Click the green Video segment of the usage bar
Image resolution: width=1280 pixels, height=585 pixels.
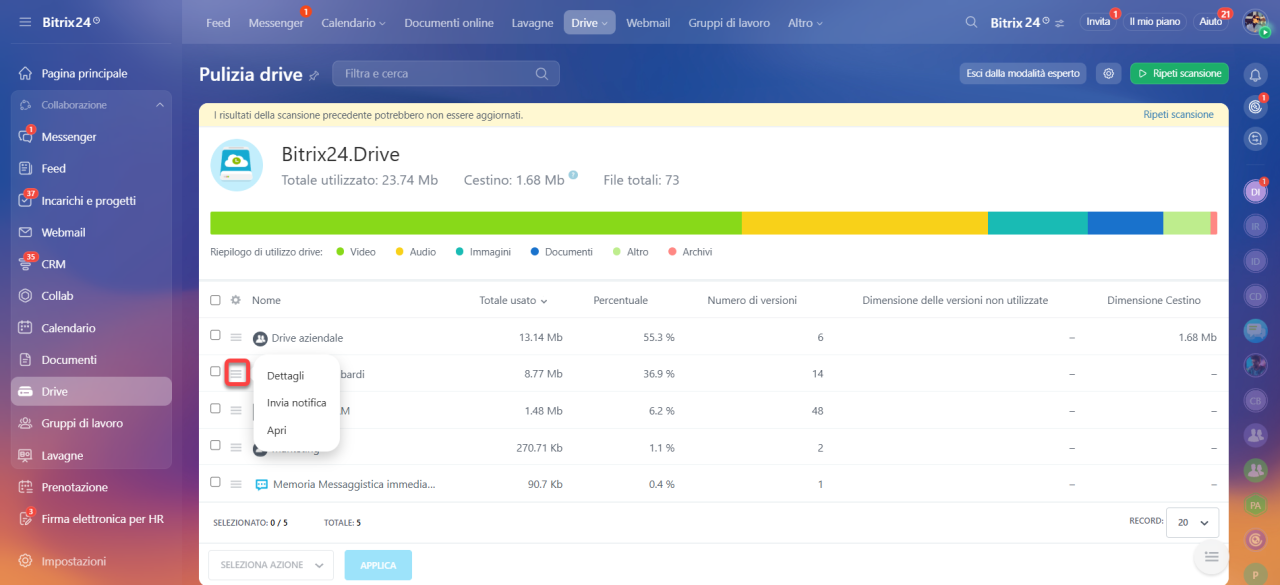(476, 223)
